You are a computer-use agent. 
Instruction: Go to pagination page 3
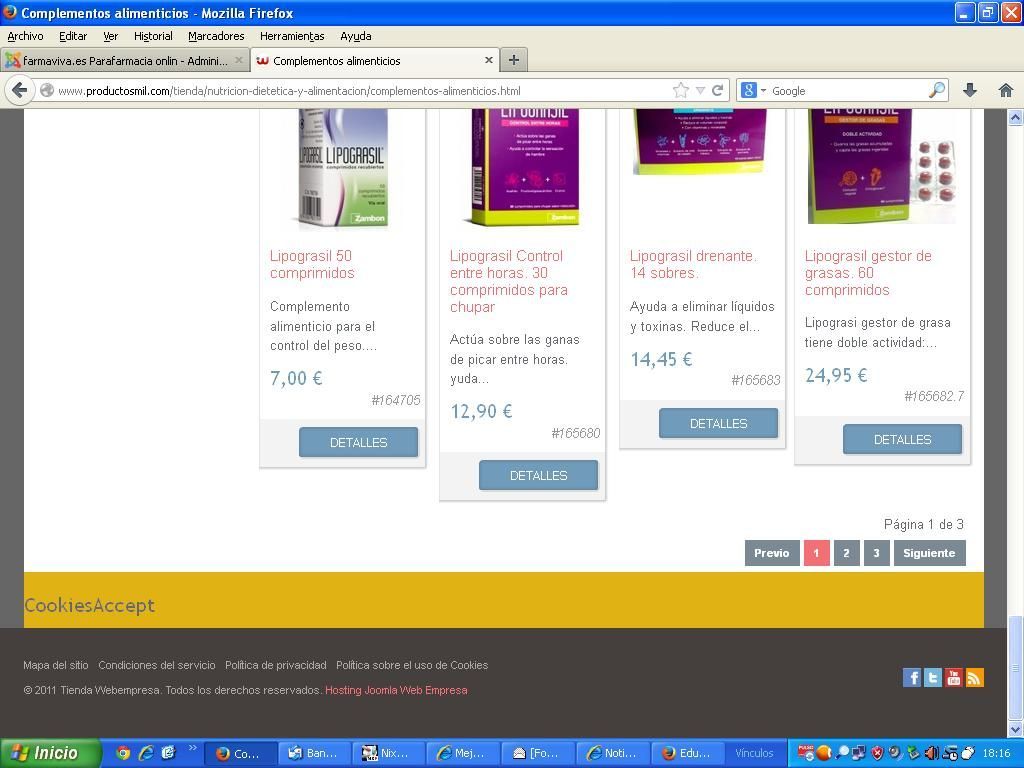[876, 553]
